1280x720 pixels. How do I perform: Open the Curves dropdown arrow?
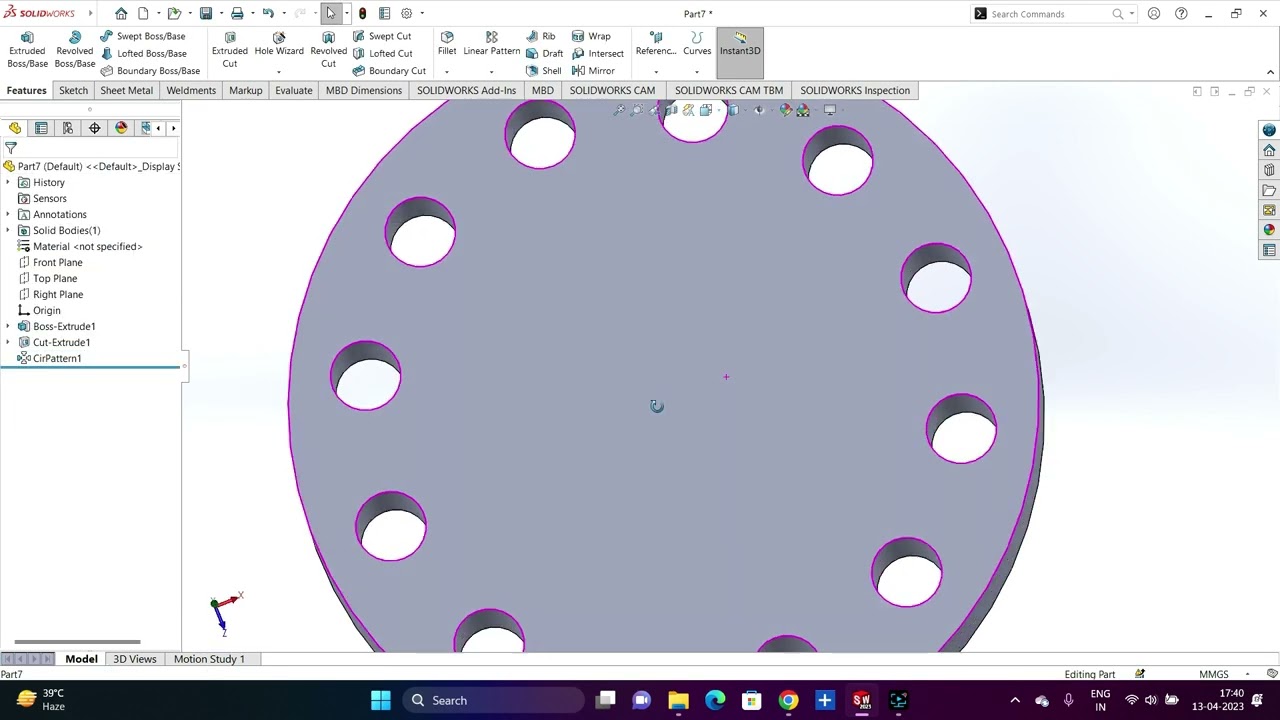(x=697, y=72)
